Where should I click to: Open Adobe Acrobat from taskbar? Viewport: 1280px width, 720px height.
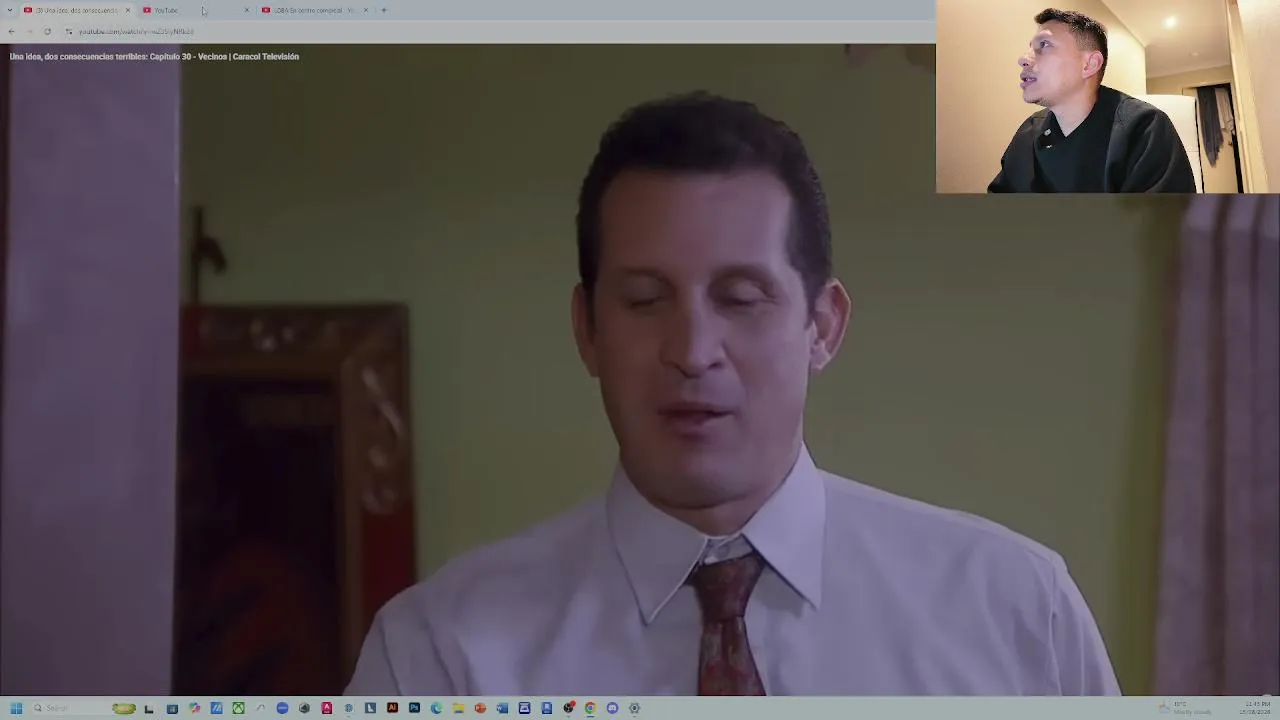point(326,708)
